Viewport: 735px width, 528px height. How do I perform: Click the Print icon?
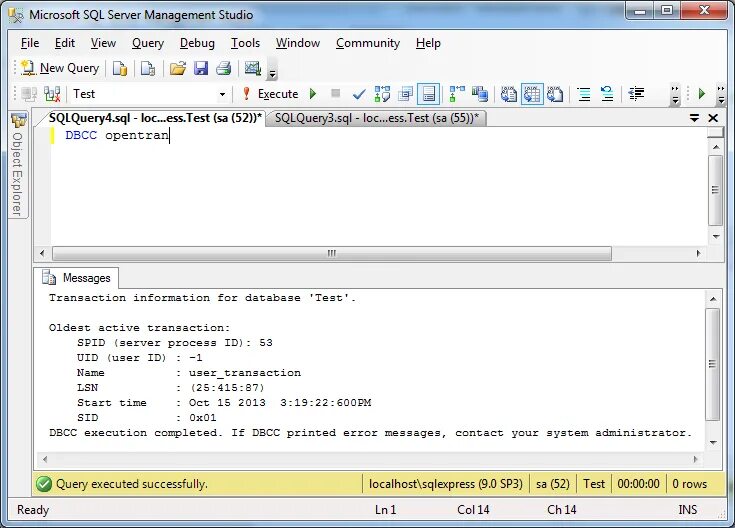(224, 69)
